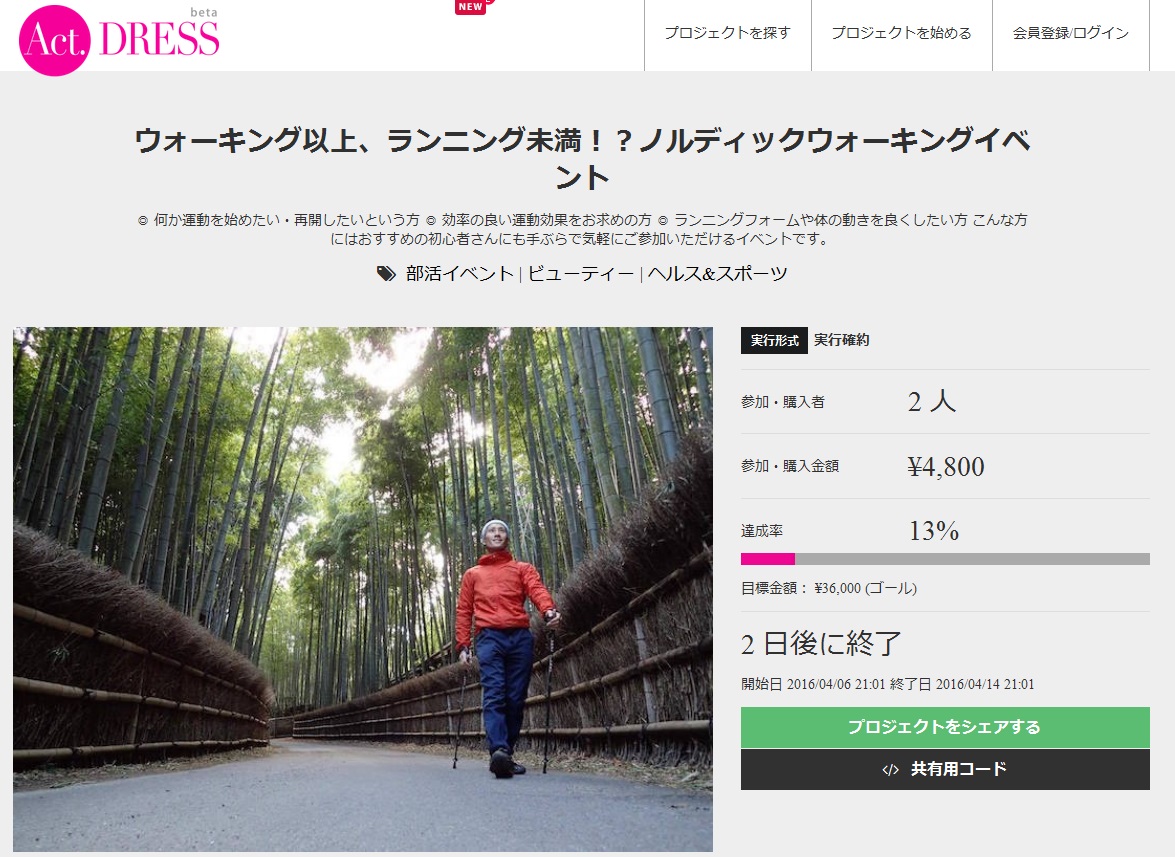Image resolution: width=1175 pixels, height=857 pixels.
Task: Go to 会員登録/ログイン
Action: (x=1071, y=33)
